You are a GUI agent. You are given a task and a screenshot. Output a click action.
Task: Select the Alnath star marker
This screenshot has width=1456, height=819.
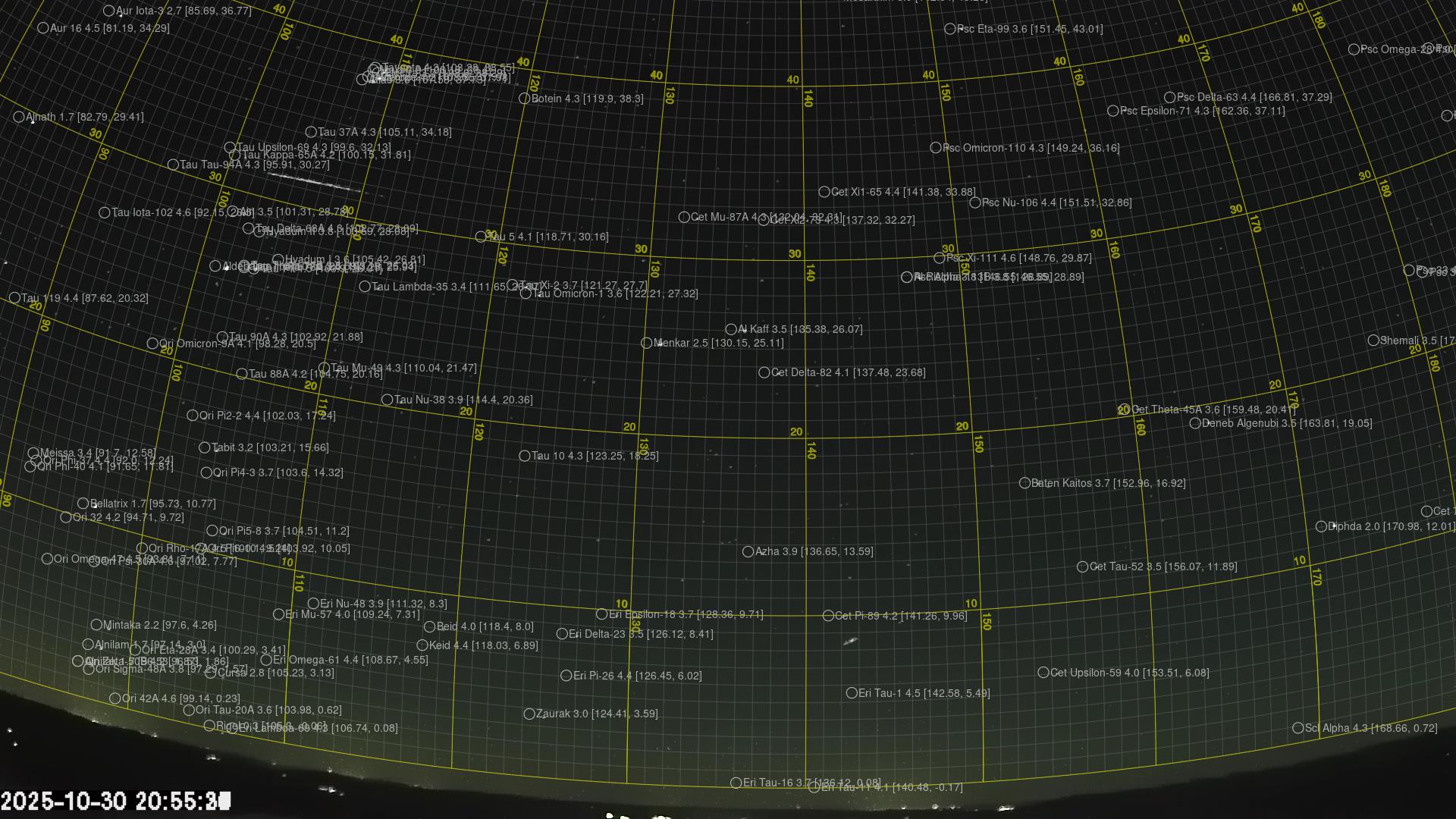[19, 117]
